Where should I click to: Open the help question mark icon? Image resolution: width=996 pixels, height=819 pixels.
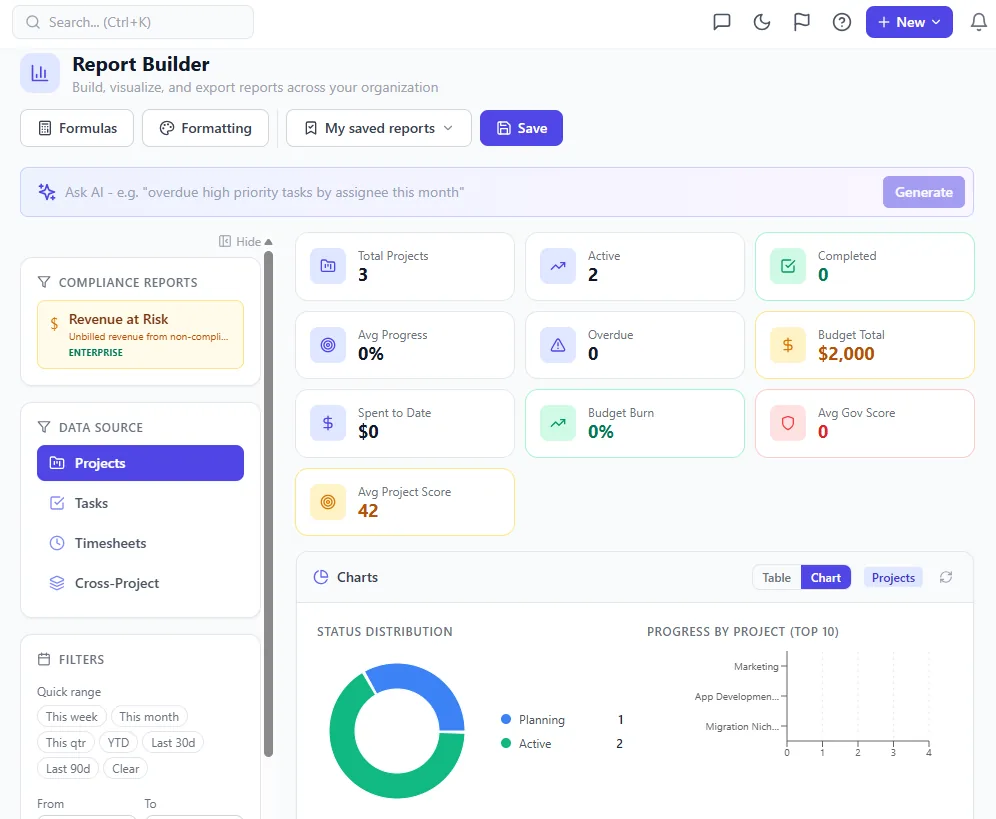pos(842,22)
